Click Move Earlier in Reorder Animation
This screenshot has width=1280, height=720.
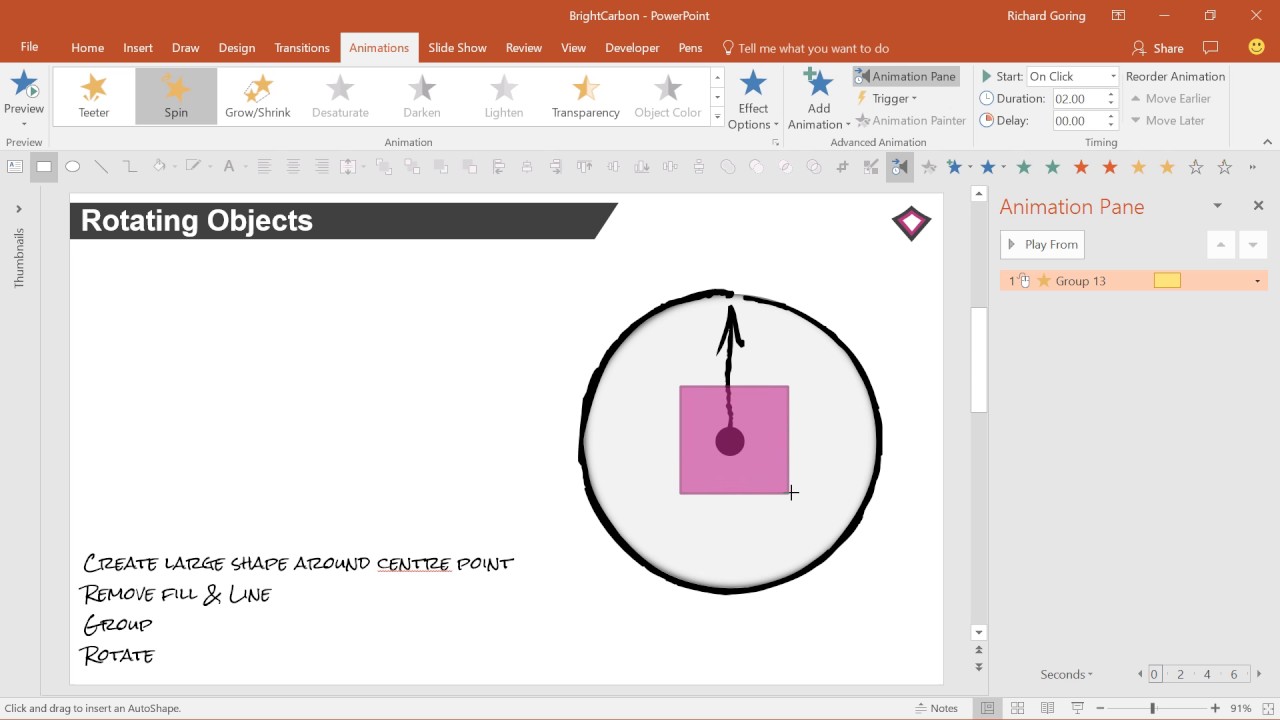1170,98
